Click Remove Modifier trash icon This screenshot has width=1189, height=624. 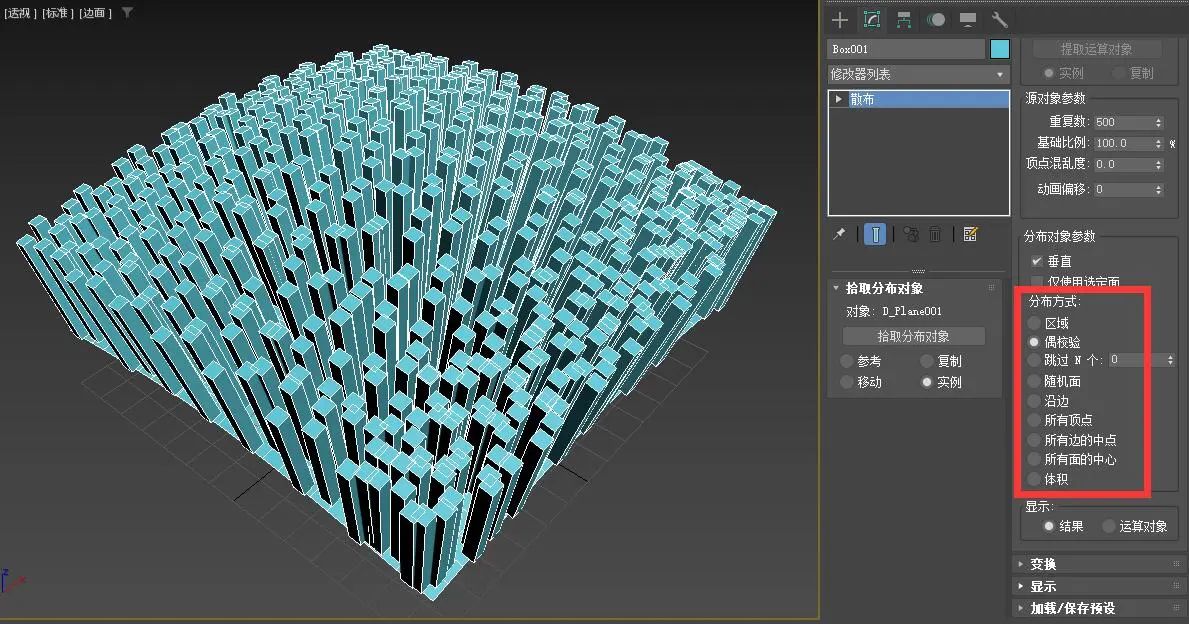935,234
